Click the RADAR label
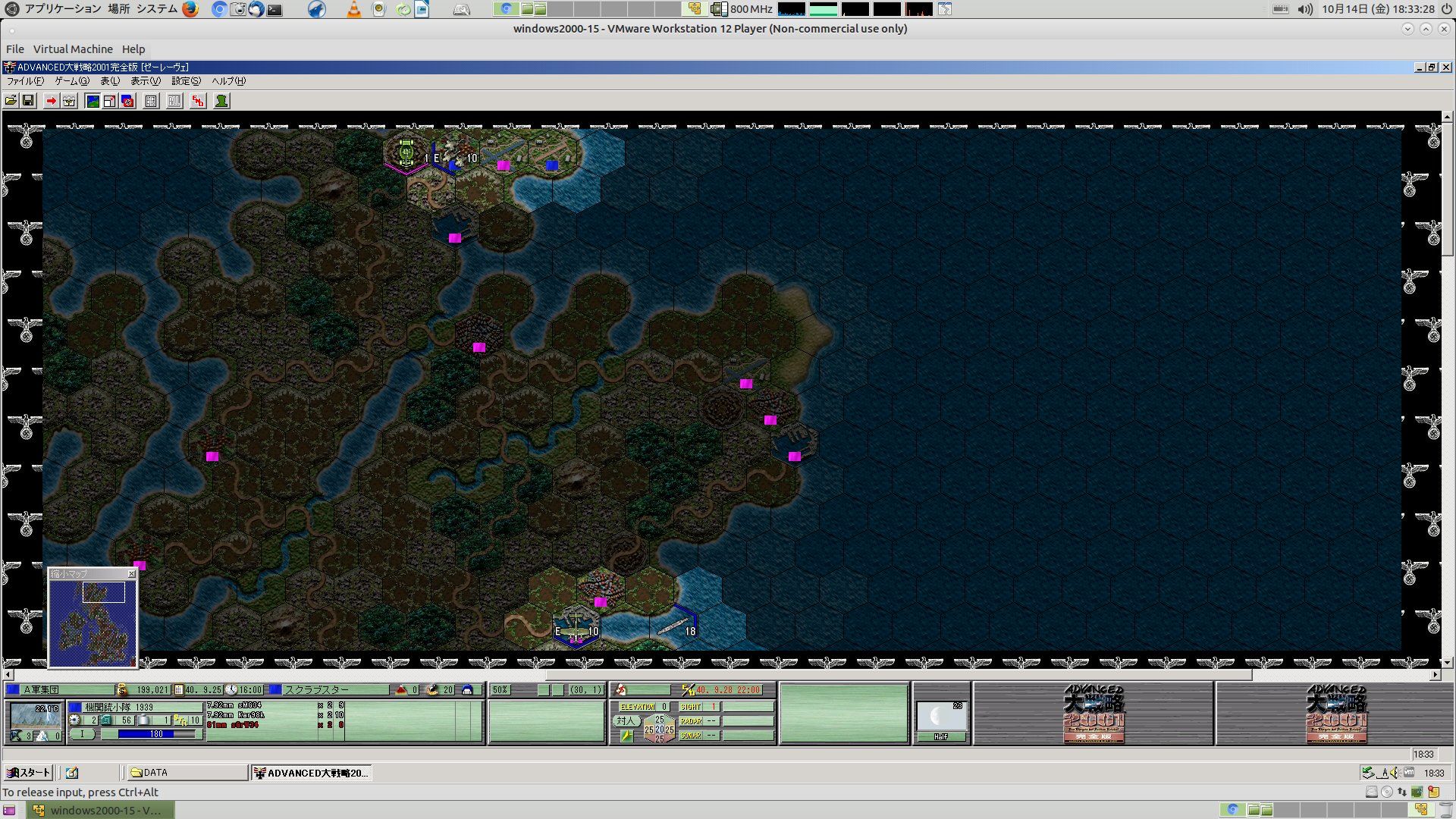 [x=690, y=721]
